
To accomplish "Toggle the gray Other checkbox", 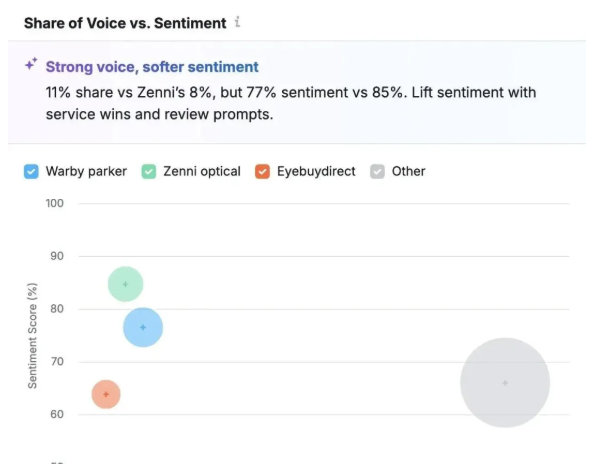I will [378, 171].
